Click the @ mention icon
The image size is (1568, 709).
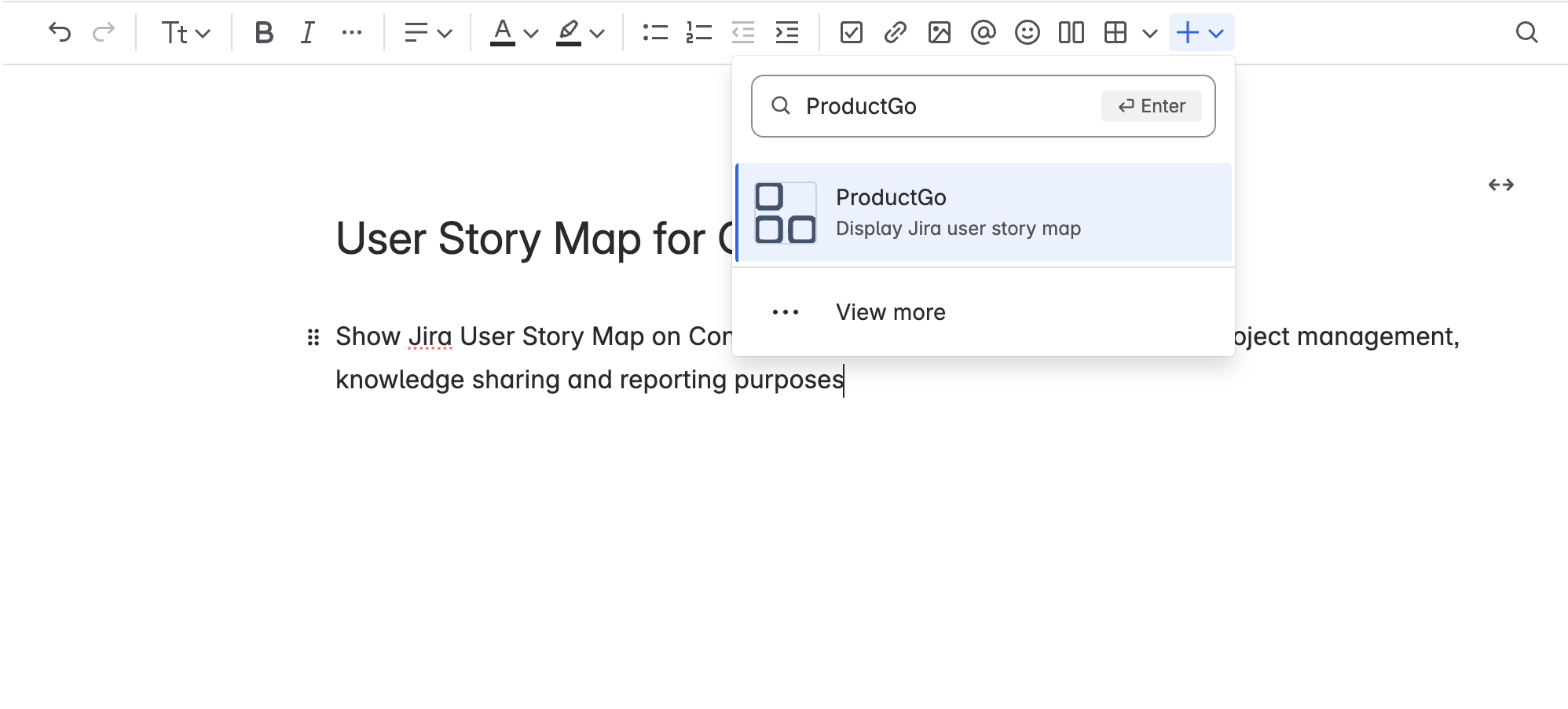pos(983,32)
